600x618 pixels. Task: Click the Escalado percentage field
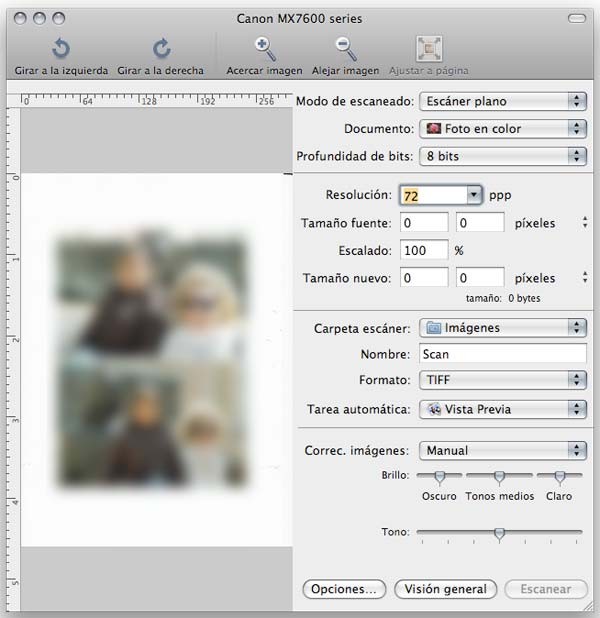[424, 250]
